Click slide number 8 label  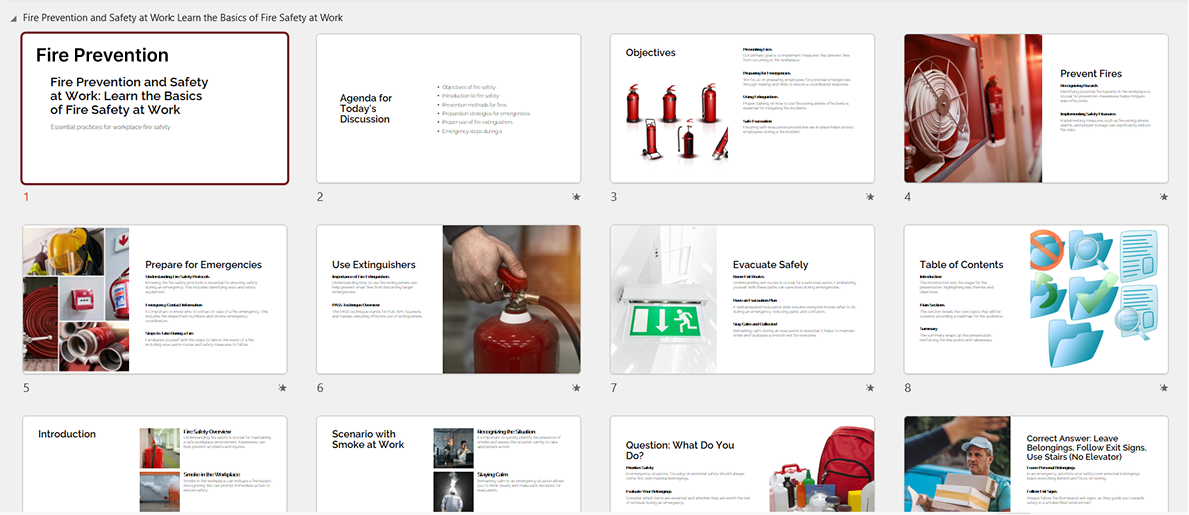click(908, 388)
